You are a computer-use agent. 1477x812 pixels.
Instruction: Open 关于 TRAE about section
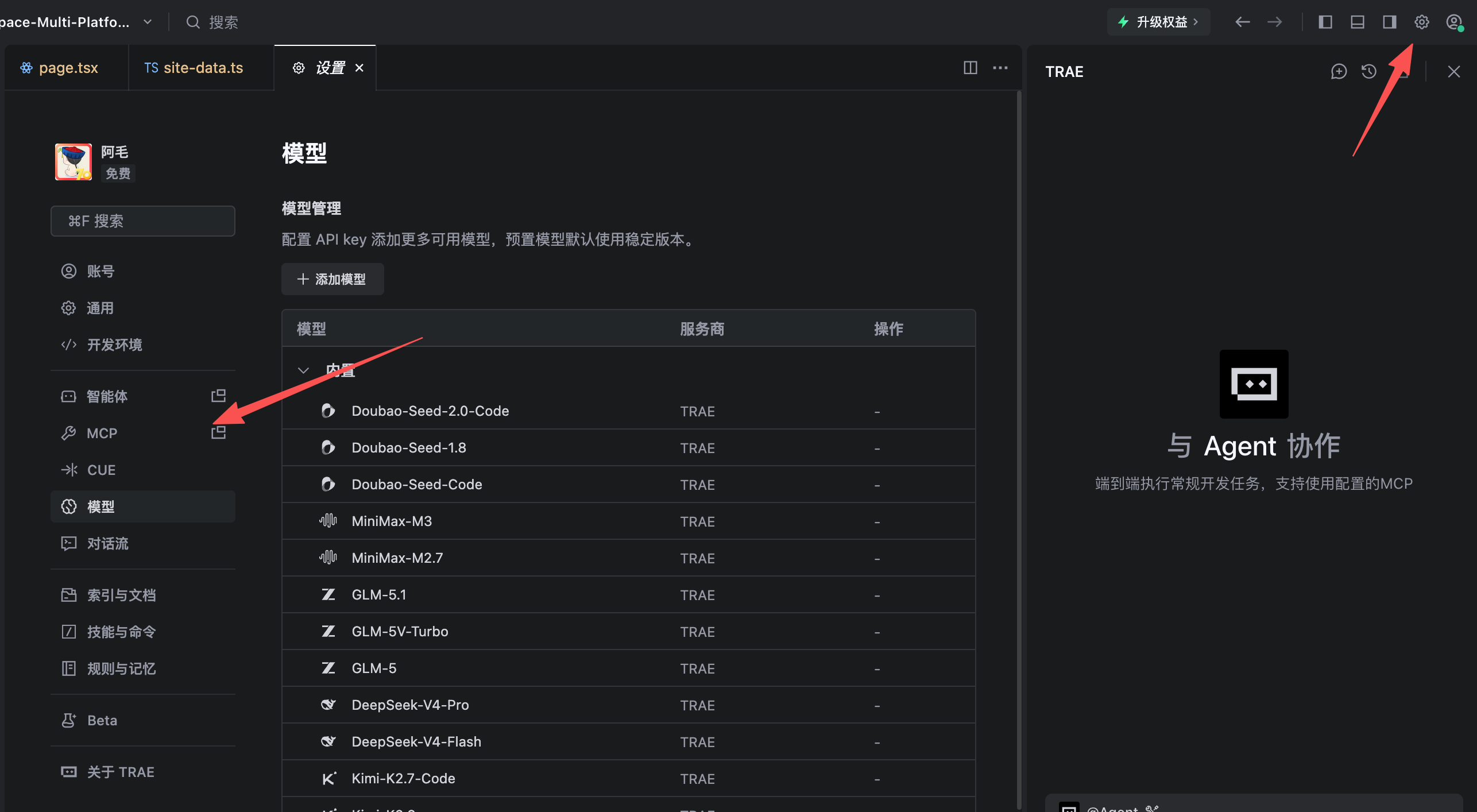(142, 772)
